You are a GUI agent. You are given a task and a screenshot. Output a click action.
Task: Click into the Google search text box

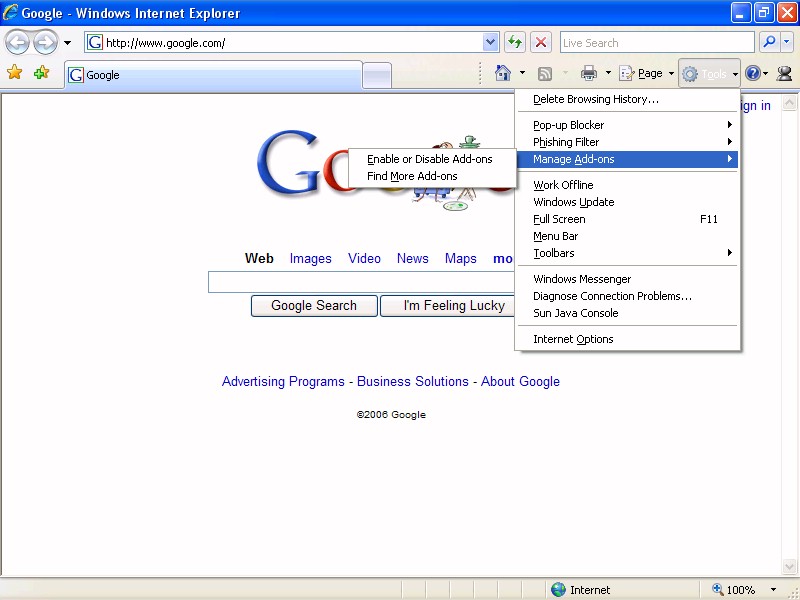pyautogui.click(x=361, y=282)
